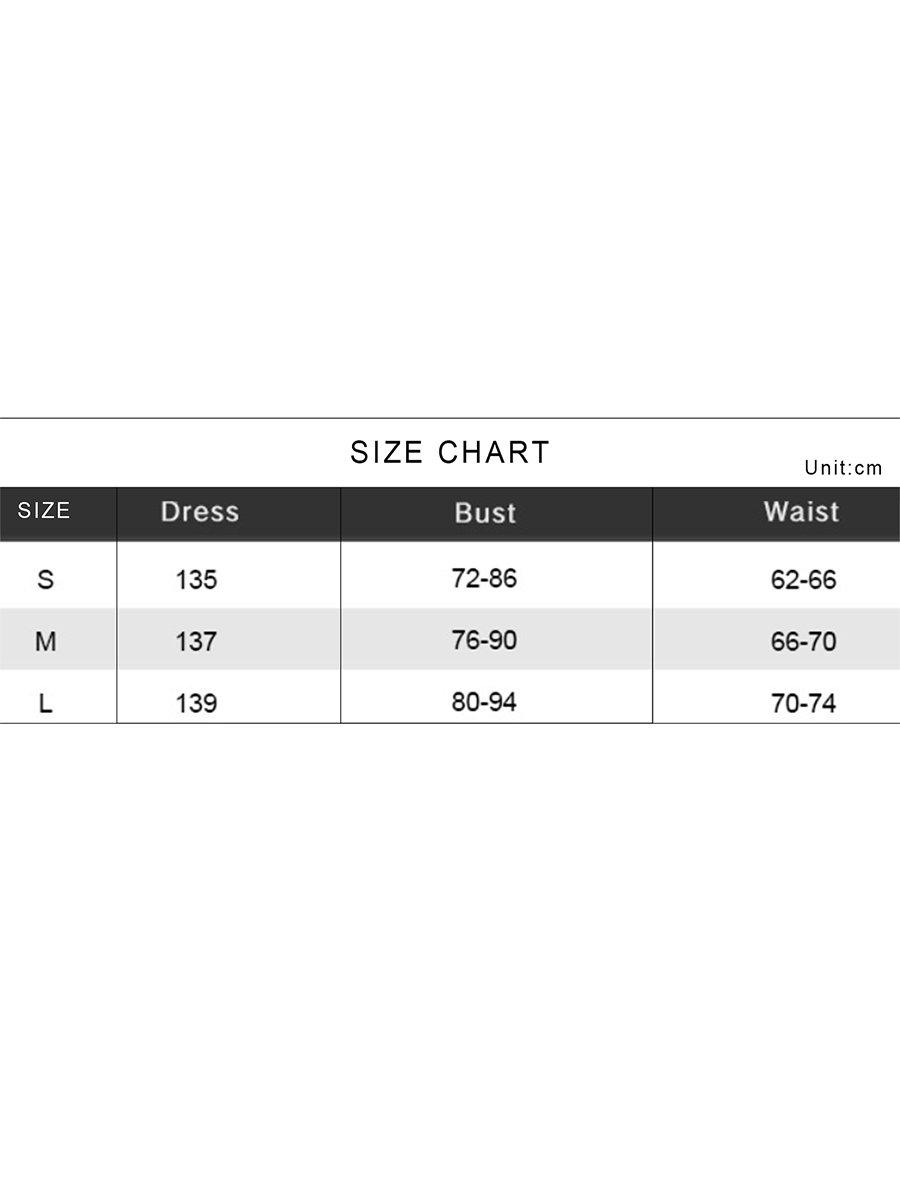Click the word CHART in the title

[494, 453]
